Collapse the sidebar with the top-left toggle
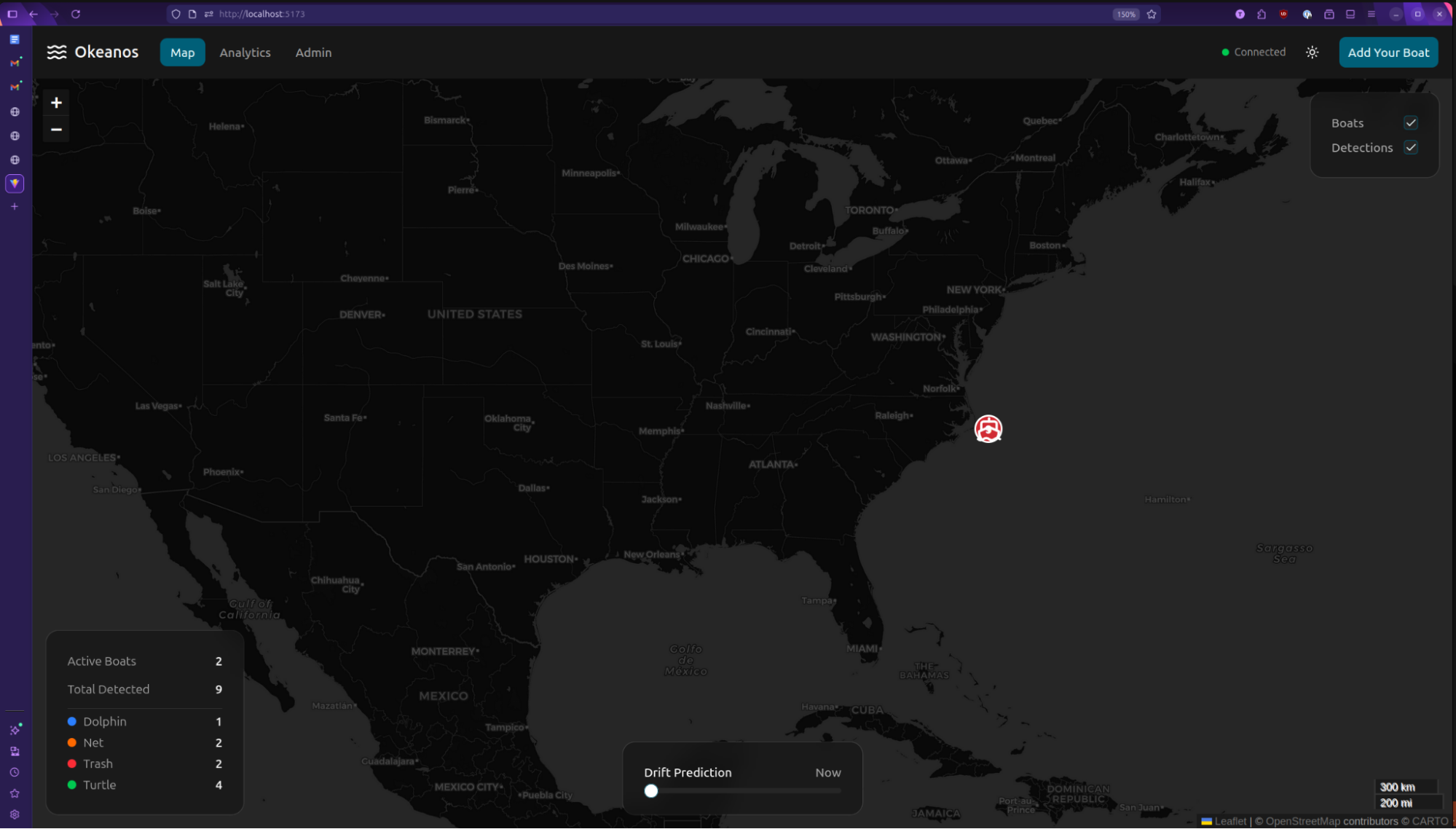The width and height of the screenshot is (1456, 829). [x=12, y=14]
